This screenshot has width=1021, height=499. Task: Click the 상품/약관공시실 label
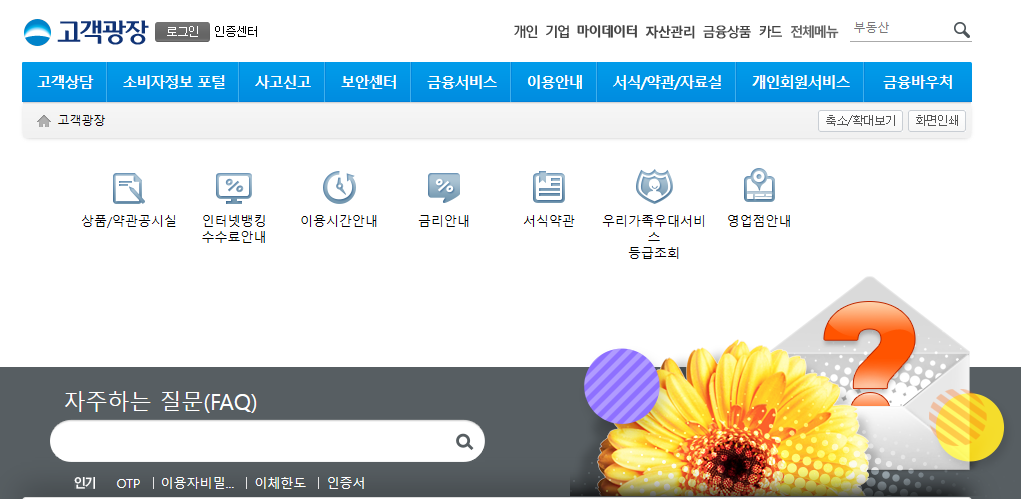click(x=128, y=221)
